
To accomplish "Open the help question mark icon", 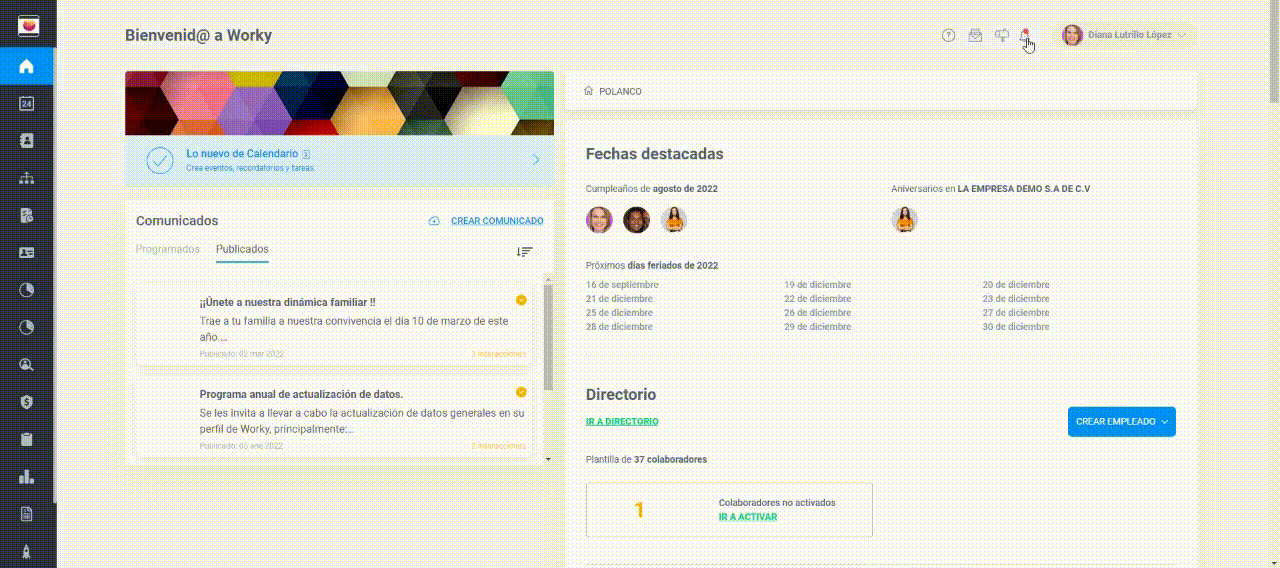I will [949, 35].
